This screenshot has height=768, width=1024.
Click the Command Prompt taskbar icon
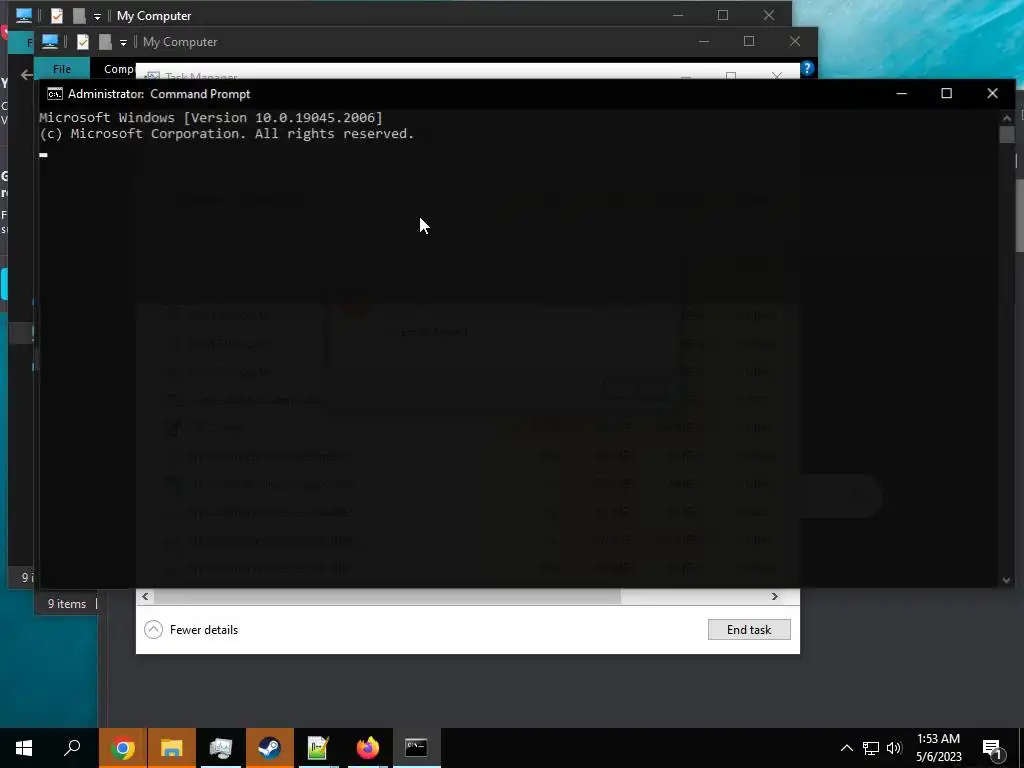point(416,748)
